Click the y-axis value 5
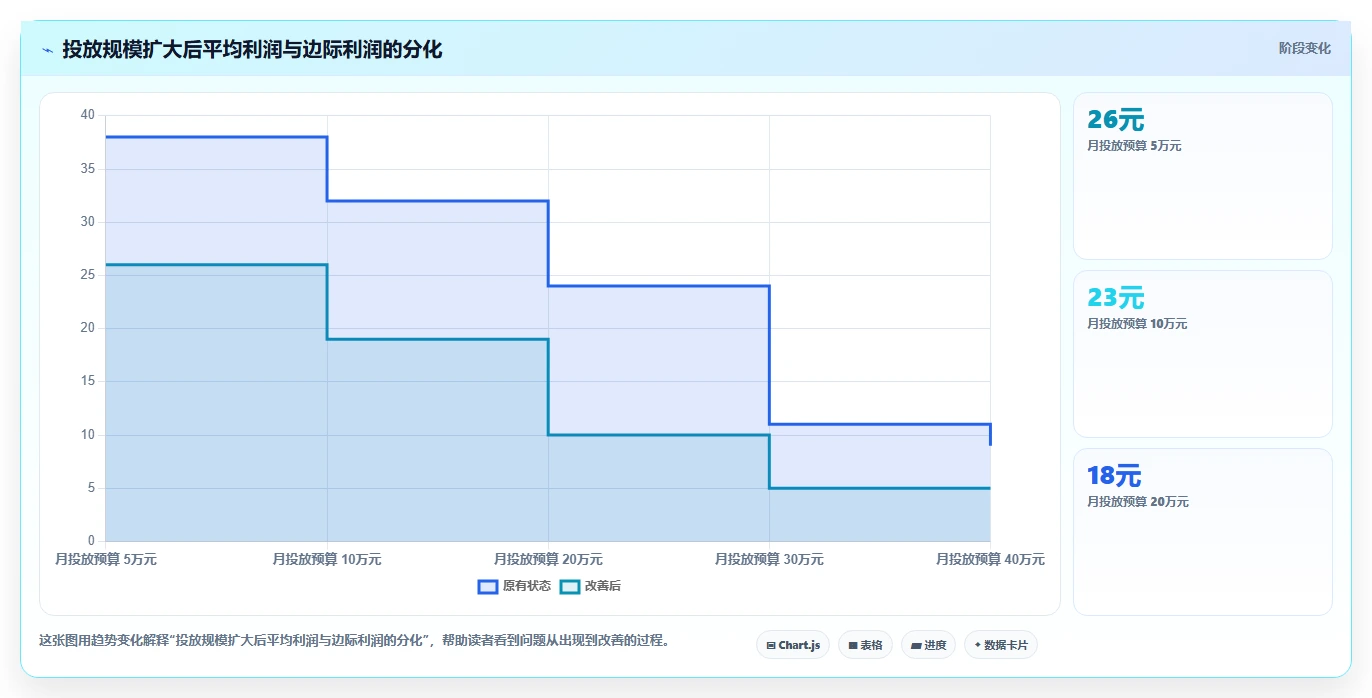This screenshot has height=698, width=1372. tap(91, 488)
